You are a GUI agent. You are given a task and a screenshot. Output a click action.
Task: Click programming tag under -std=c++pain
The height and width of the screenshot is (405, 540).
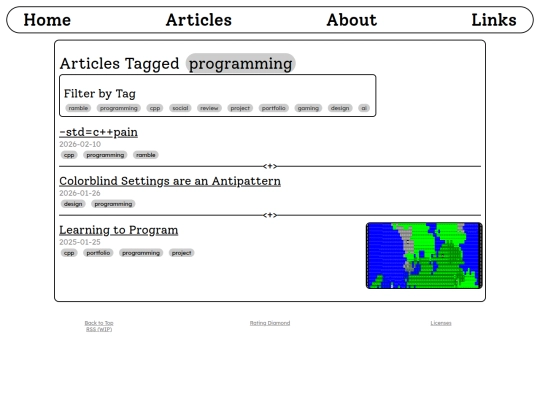pos(105,155)
